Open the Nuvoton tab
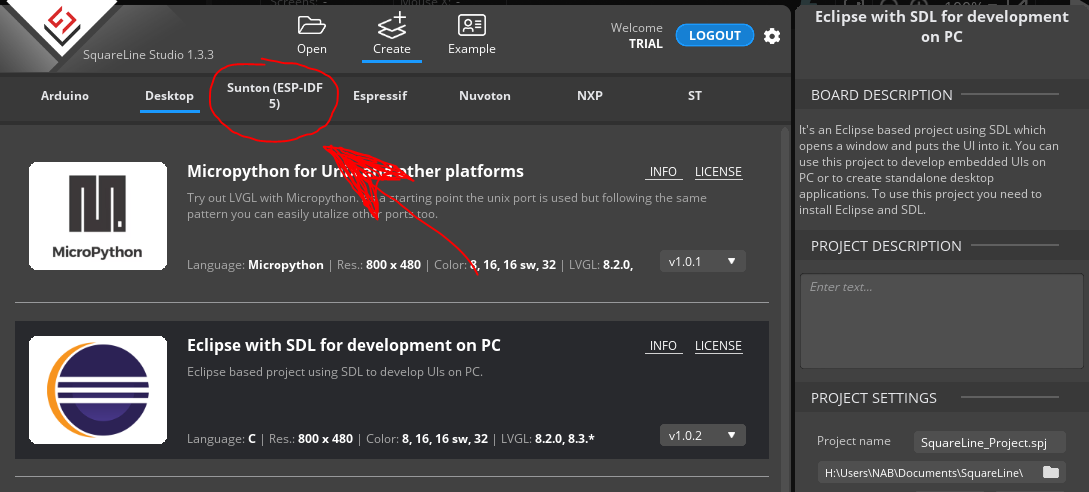Image resolution: width=1089 pixels, height=492 pixels. coord(485,96)
